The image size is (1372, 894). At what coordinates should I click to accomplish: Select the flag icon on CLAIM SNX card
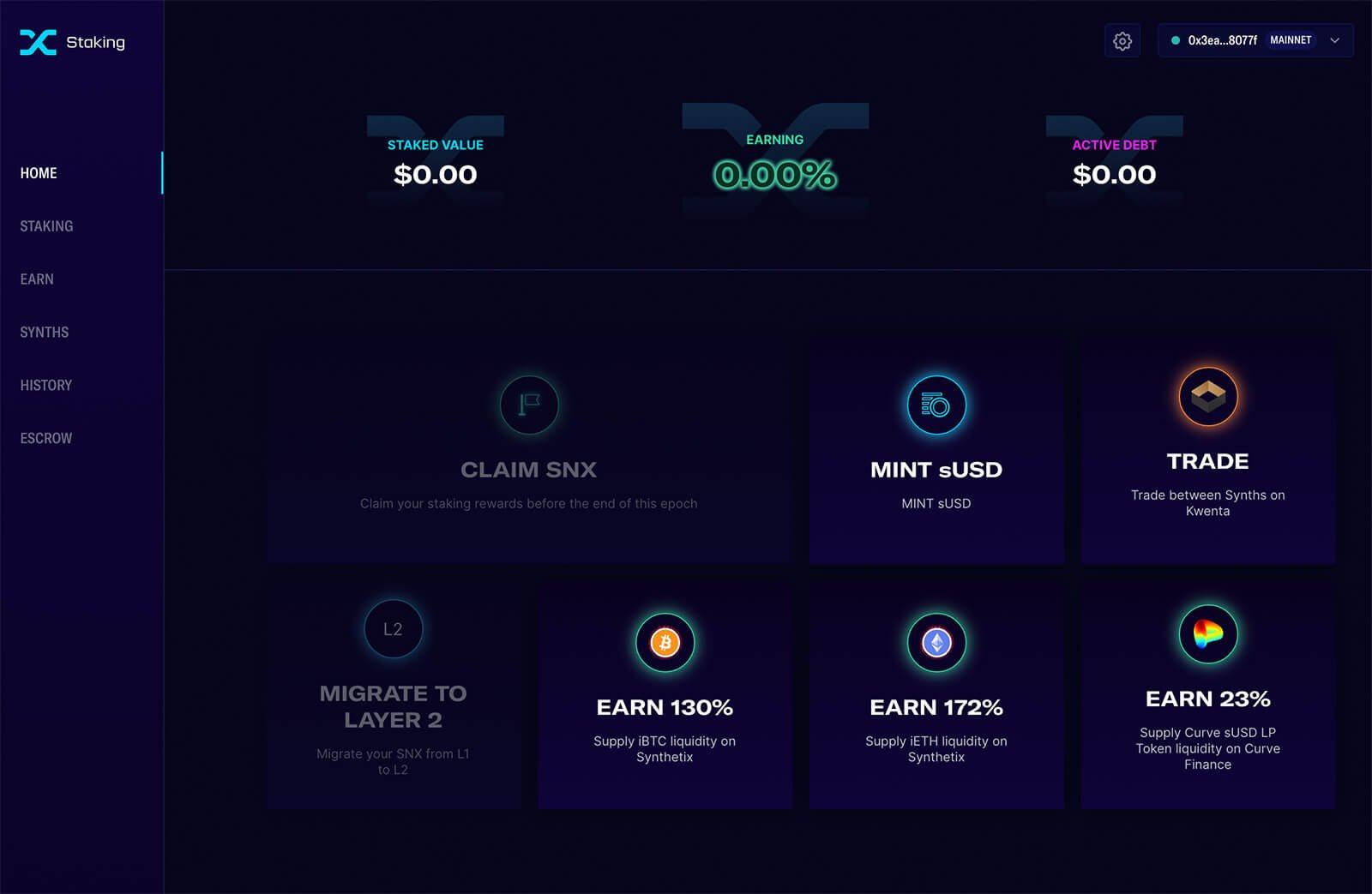click(x=529, y=404)
